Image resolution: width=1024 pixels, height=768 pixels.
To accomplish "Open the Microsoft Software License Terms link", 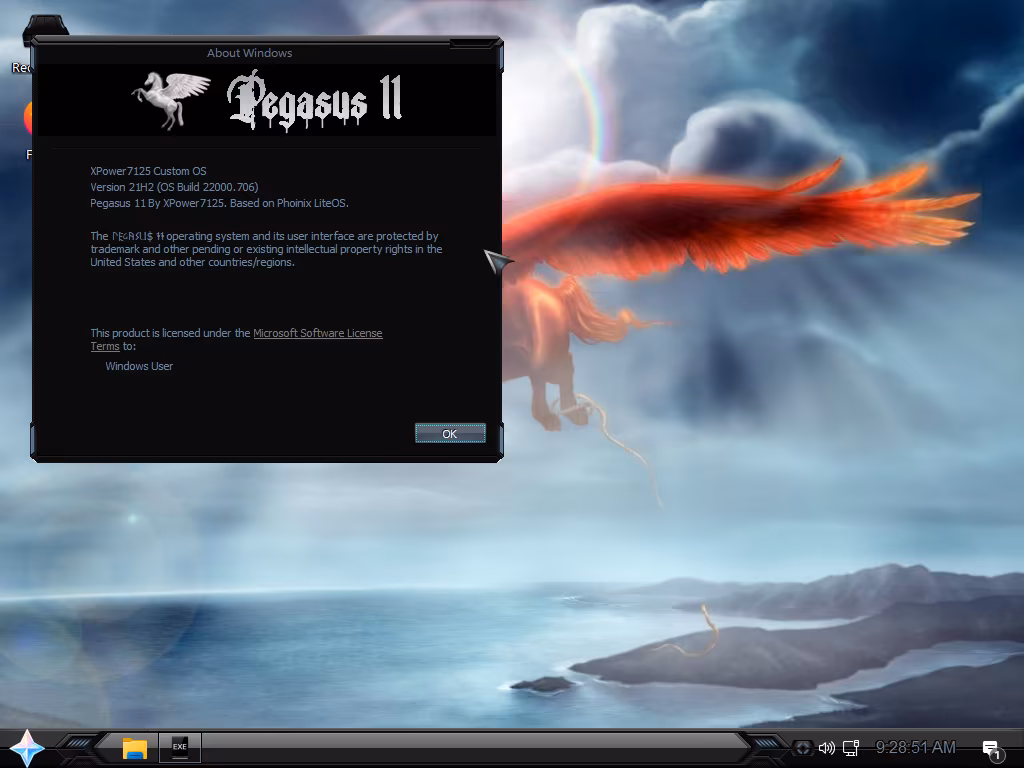I will pos(317,333).
